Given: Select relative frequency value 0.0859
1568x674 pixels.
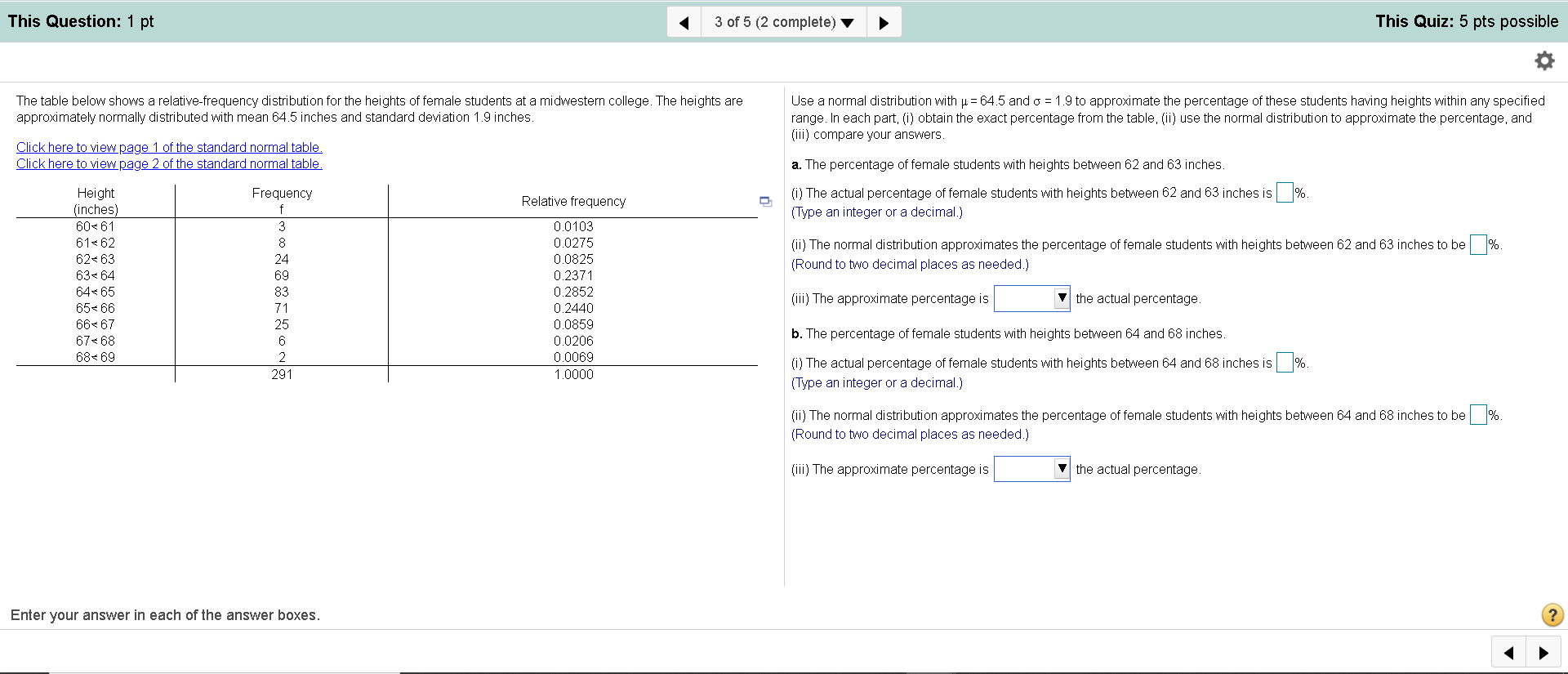Looking at the screenshot, I should coord(573,324).
